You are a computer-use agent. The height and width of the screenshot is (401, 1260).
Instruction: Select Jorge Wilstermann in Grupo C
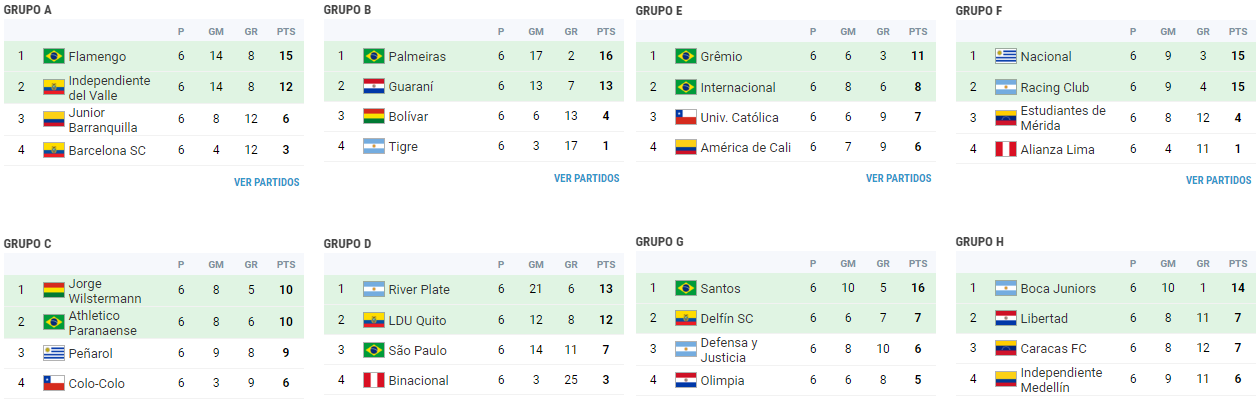point(105,291)
